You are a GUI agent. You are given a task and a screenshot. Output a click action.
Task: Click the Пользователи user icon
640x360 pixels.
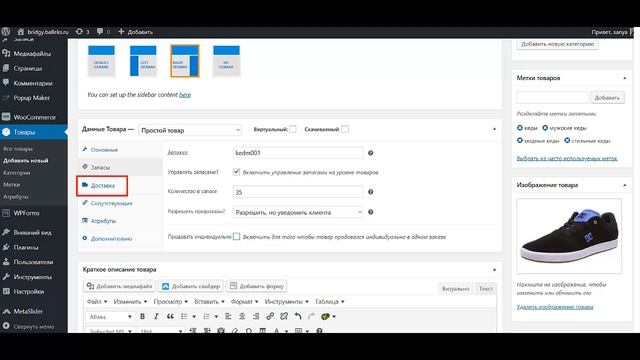coord(6,262)
